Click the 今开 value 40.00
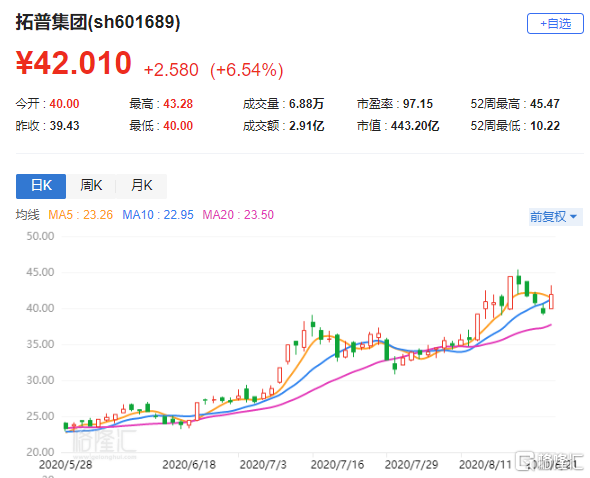 click(x=64, y=104)
